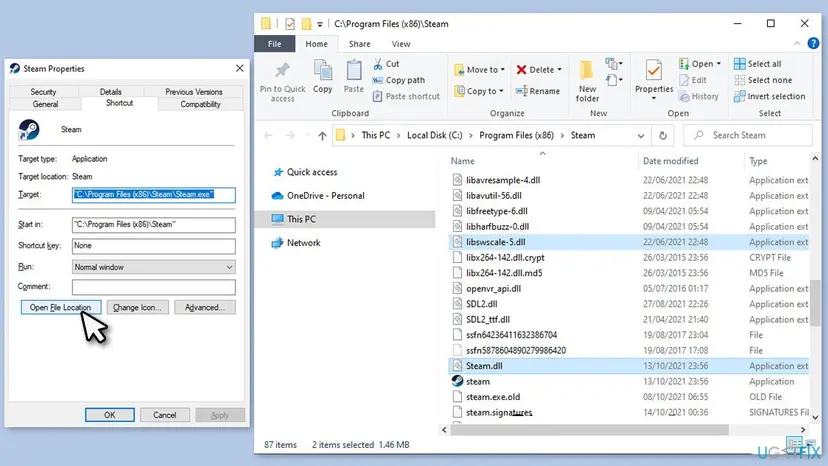828x466 pixels.
Task: Click the Search Steam box
Action: point(748,136)
